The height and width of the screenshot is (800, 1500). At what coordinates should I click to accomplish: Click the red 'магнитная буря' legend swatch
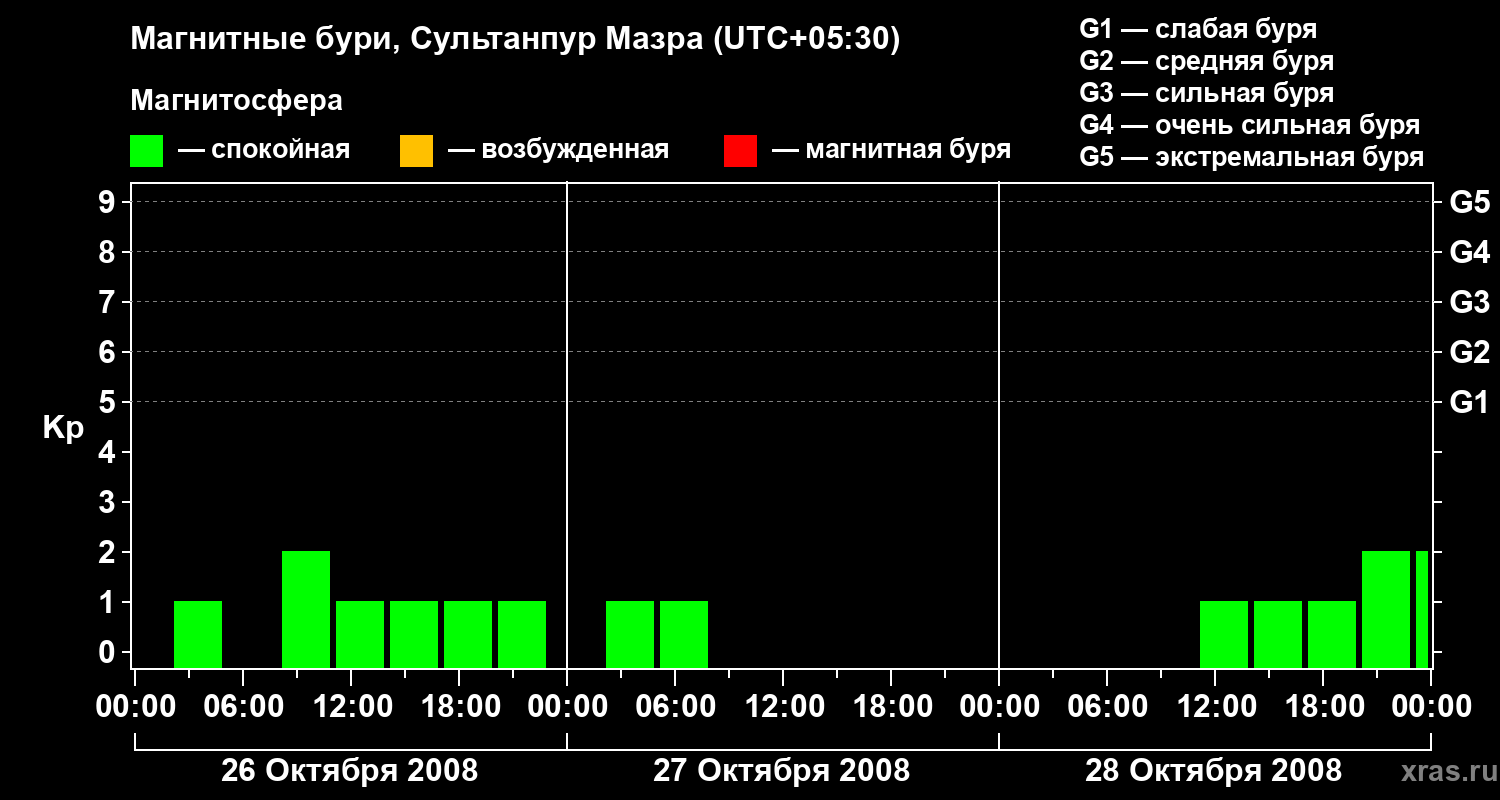[740, 151]
